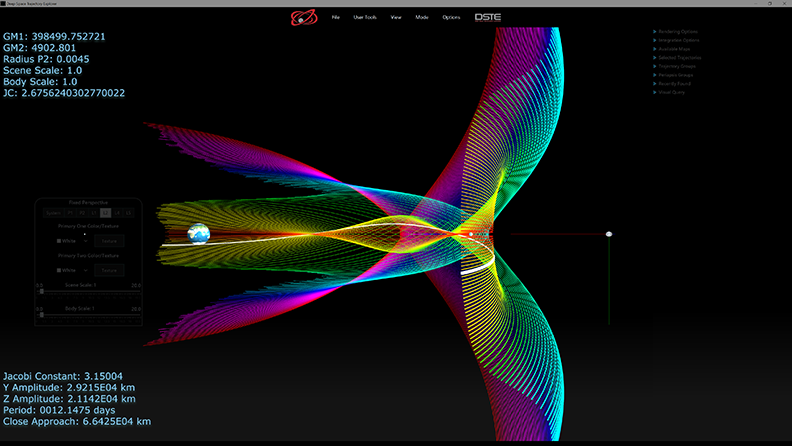
Task: Click Texture button for Primary Two
Action: click(x=110, y=270)
